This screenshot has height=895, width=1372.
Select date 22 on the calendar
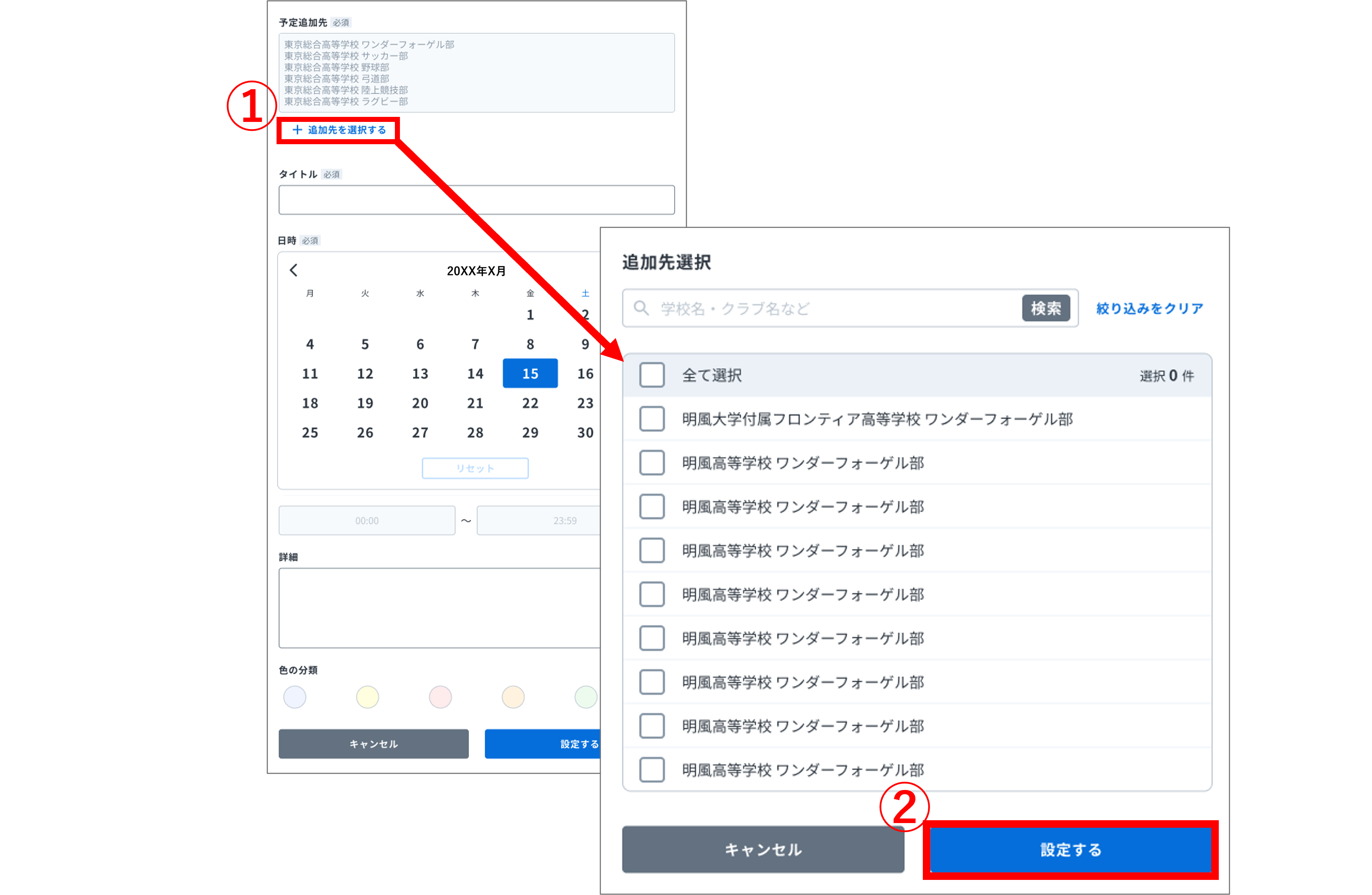coord(530,403)
